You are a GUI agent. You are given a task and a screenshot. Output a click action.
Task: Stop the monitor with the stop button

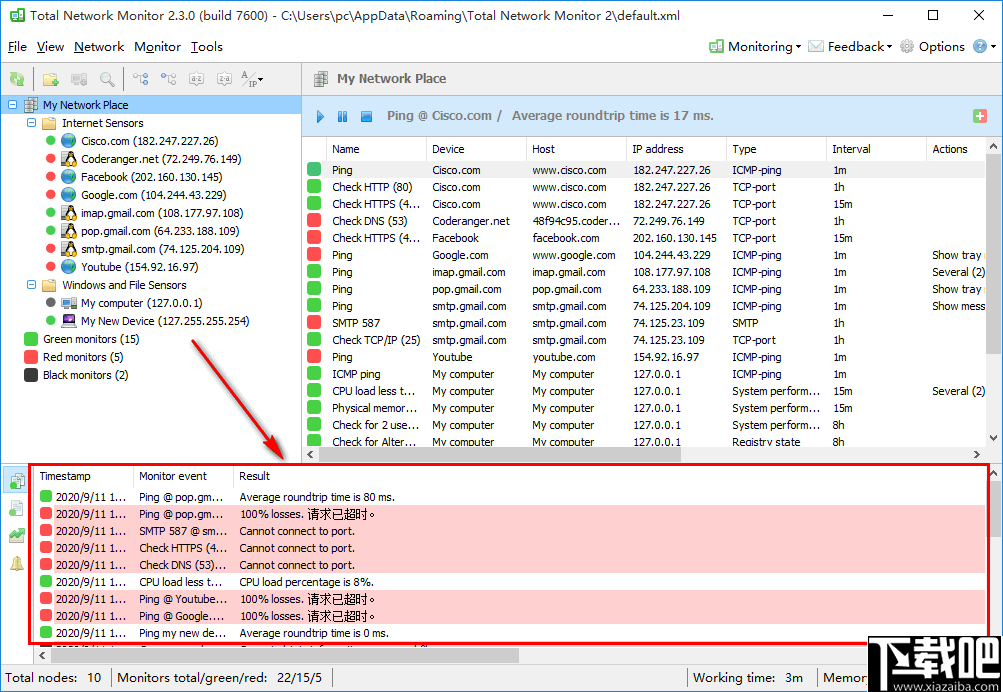tap(365, 116)
